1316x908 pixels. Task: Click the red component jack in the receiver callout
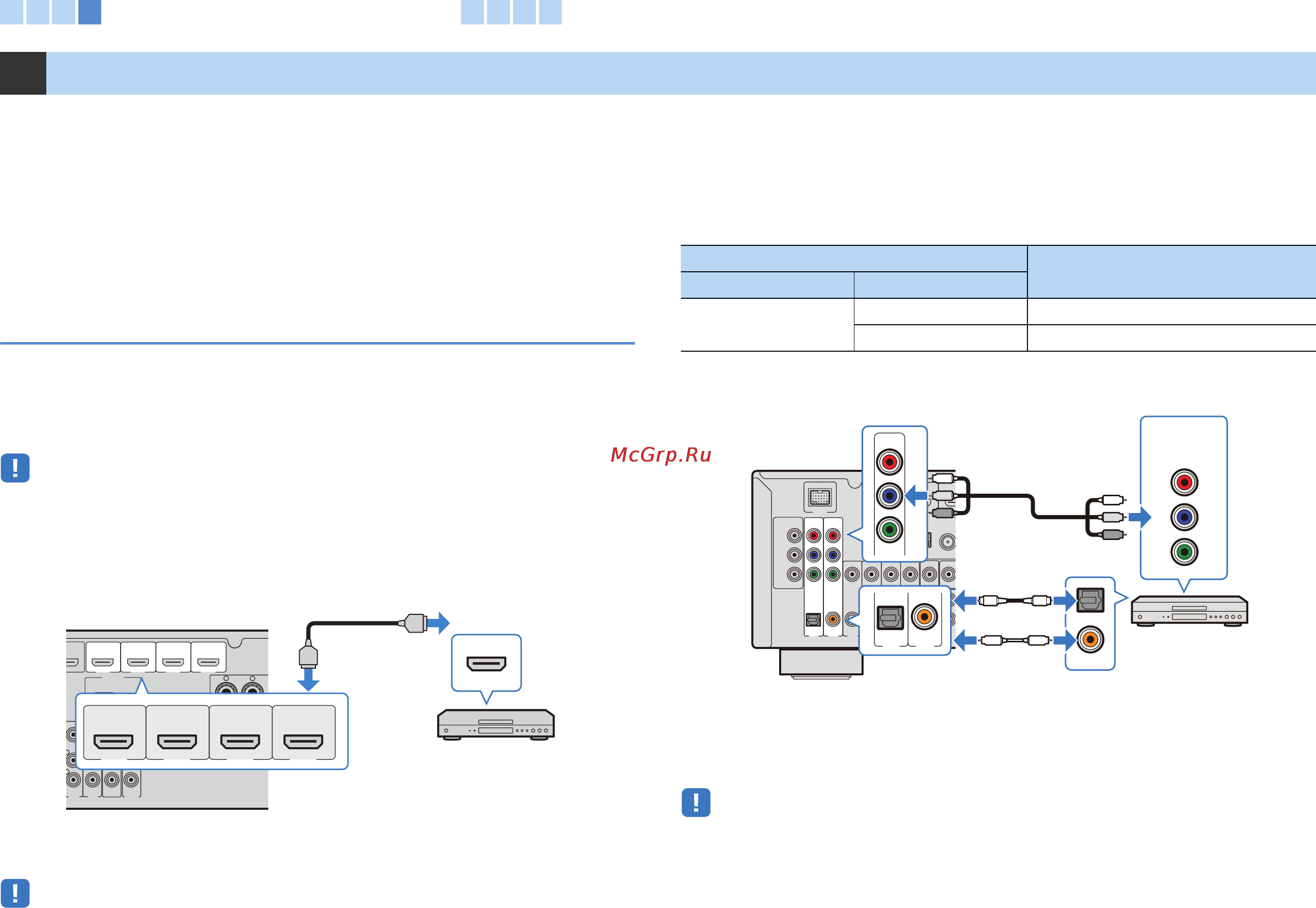point(890,462)
